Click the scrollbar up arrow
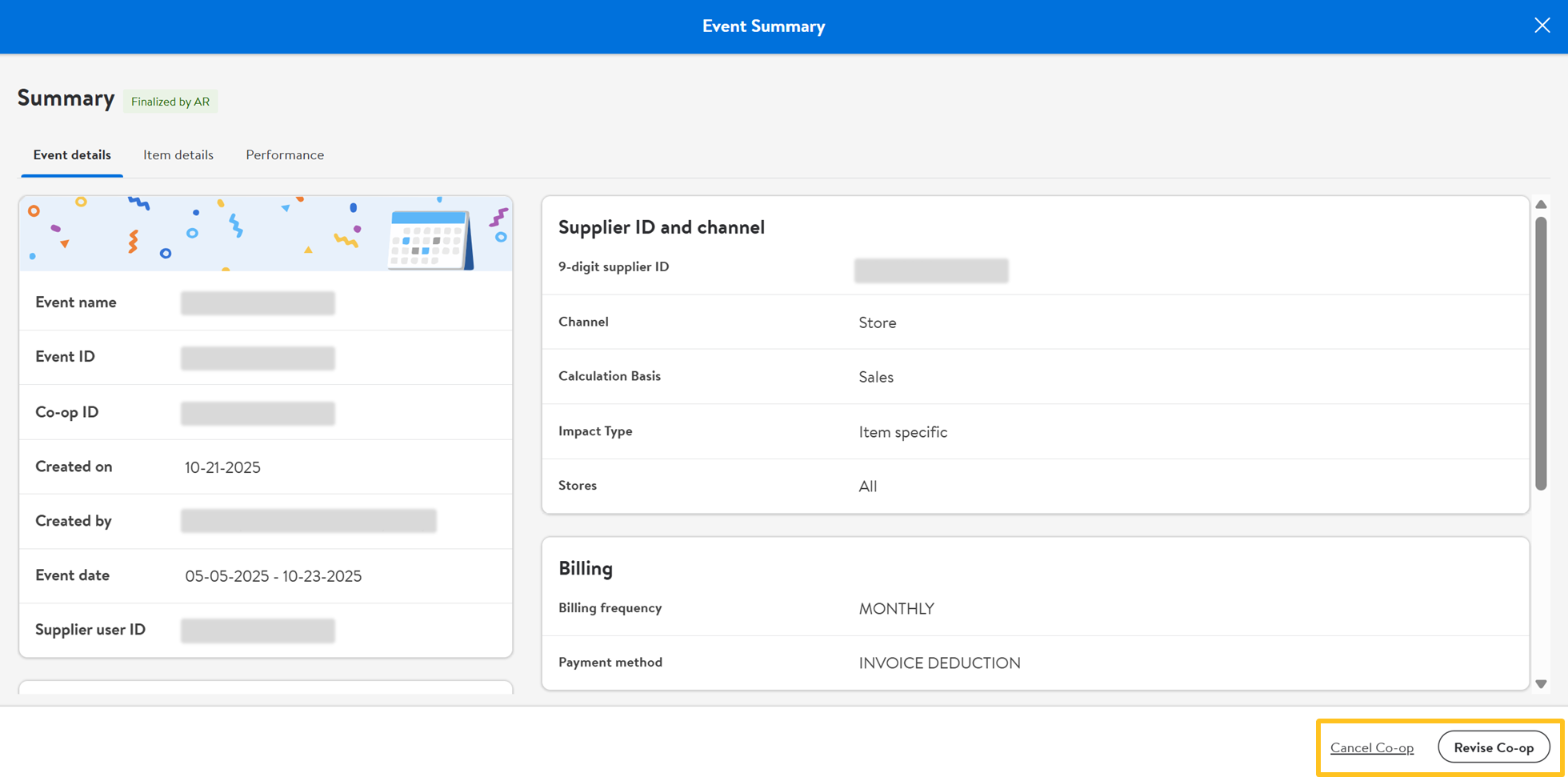 click(x=1541, y=205)
